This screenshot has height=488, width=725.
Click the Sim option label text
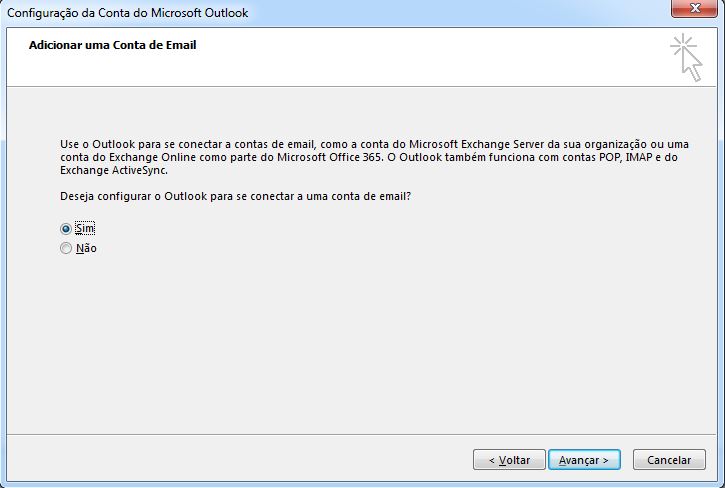(84, 229)
